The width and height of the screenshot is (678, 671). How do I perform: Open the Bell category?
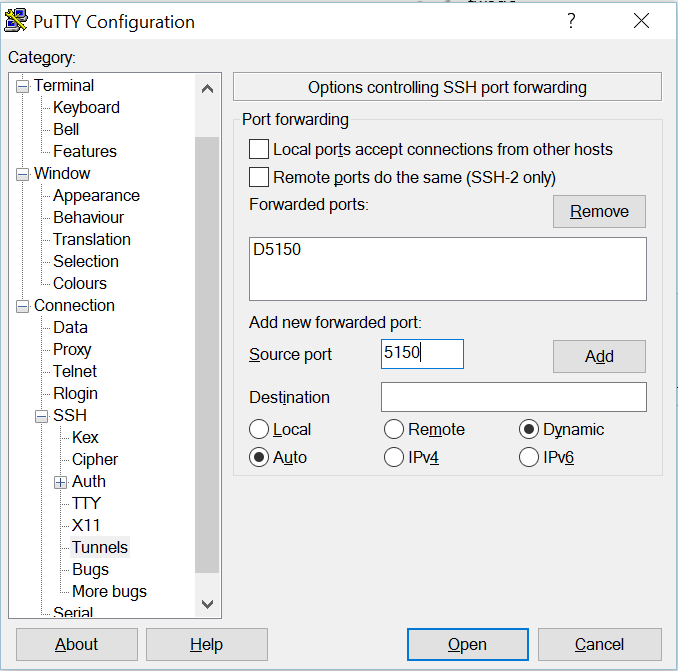click(x=66, y=129)
